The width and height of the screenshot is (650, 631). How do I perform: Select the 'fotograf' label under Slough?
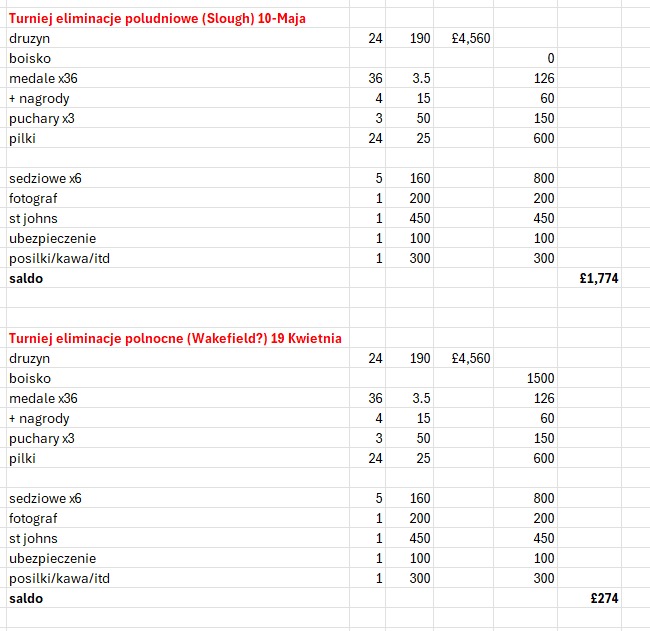(x=33, y=199)
